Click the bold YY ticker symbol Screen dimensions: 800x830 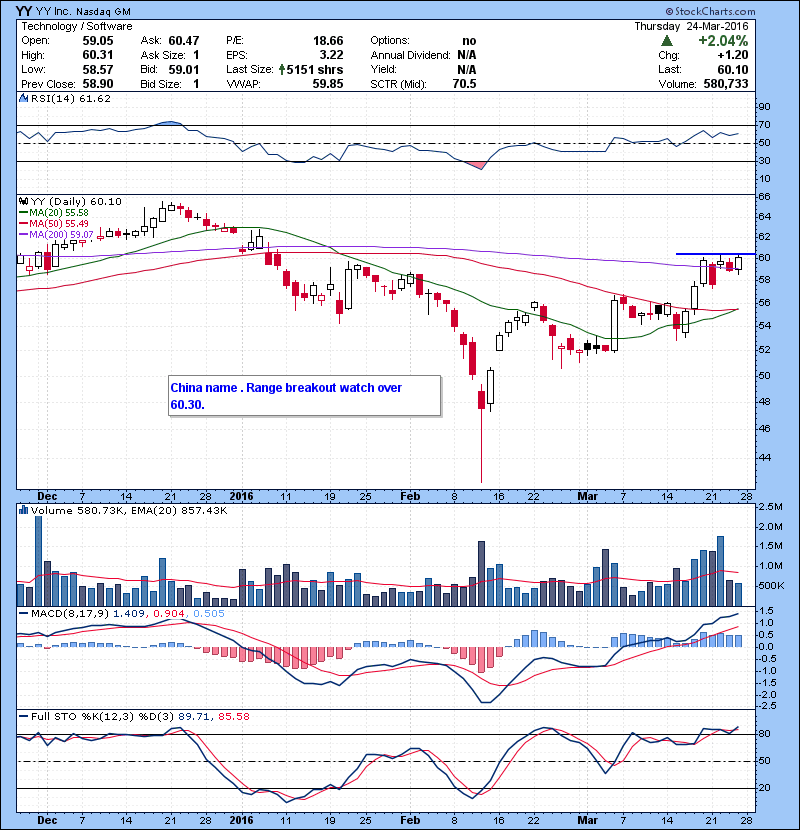pyautogui.click(x=24, y=11)
